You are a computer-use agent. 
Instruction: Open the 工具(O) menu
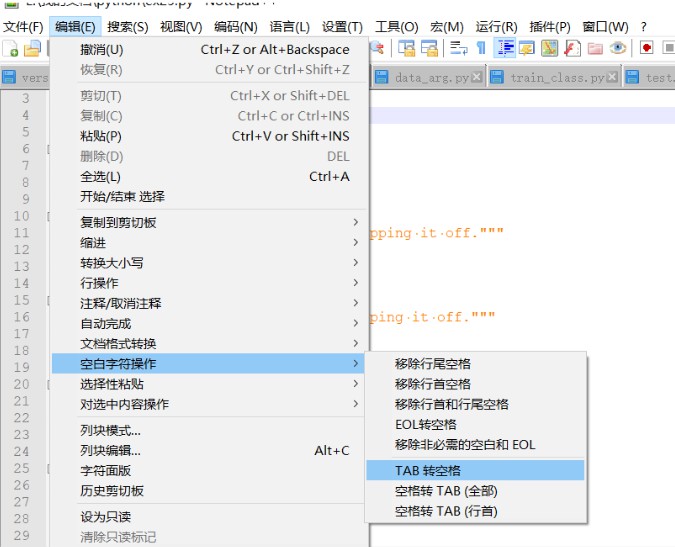[396, 27]
